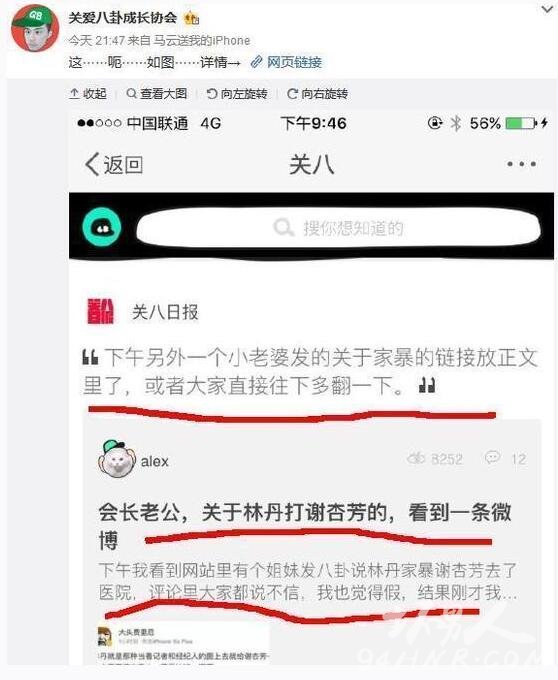The image size is (558, 680).
Task: Open the comments bubble icon showing 12
Action: point(492,458)
